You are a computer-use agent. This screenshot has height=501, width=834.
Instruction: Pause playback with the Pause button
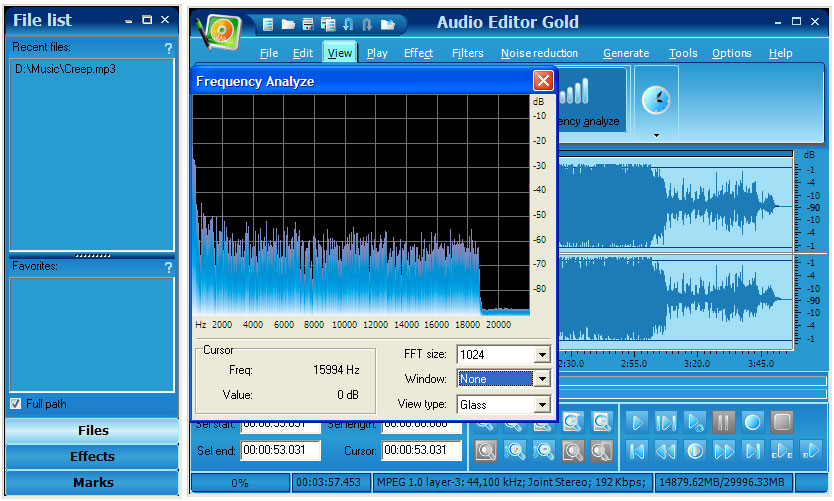tap(723, 423)
